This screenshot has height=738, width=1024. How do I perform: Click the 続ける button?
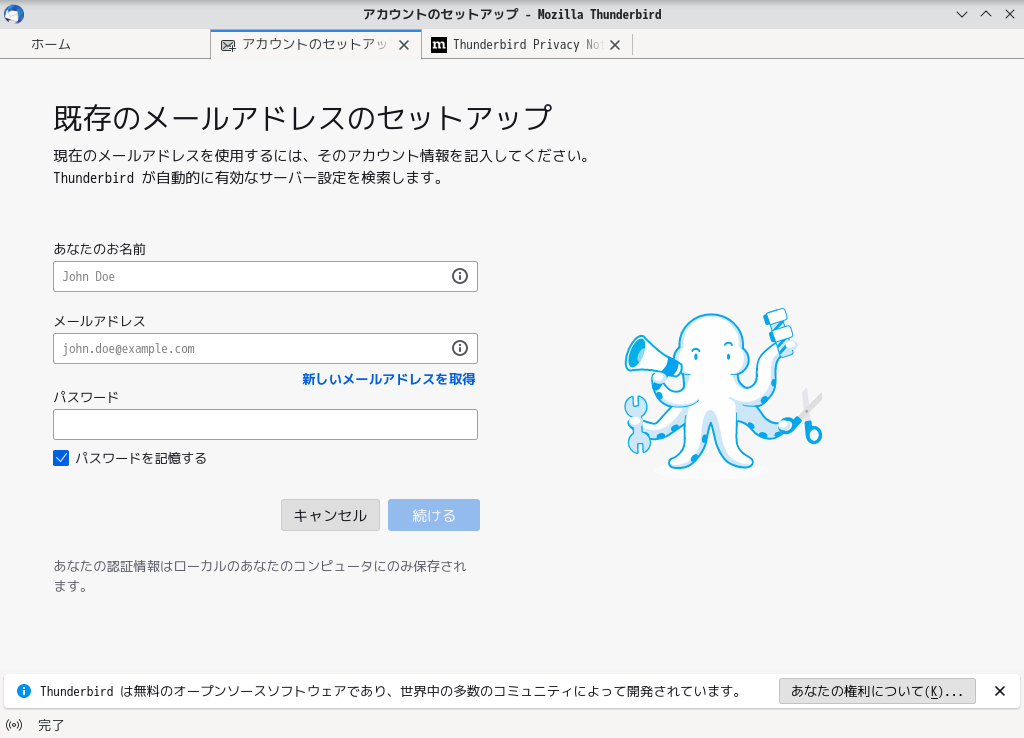coord(434,515)
